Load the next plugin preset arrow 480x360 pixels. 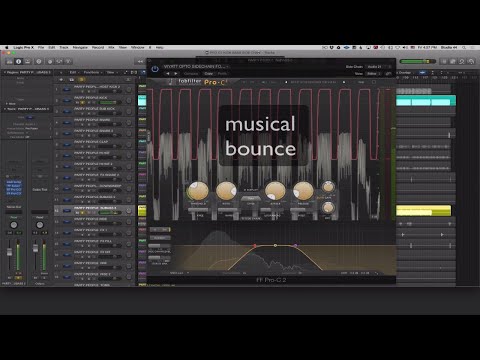click(x=176, y=73)
